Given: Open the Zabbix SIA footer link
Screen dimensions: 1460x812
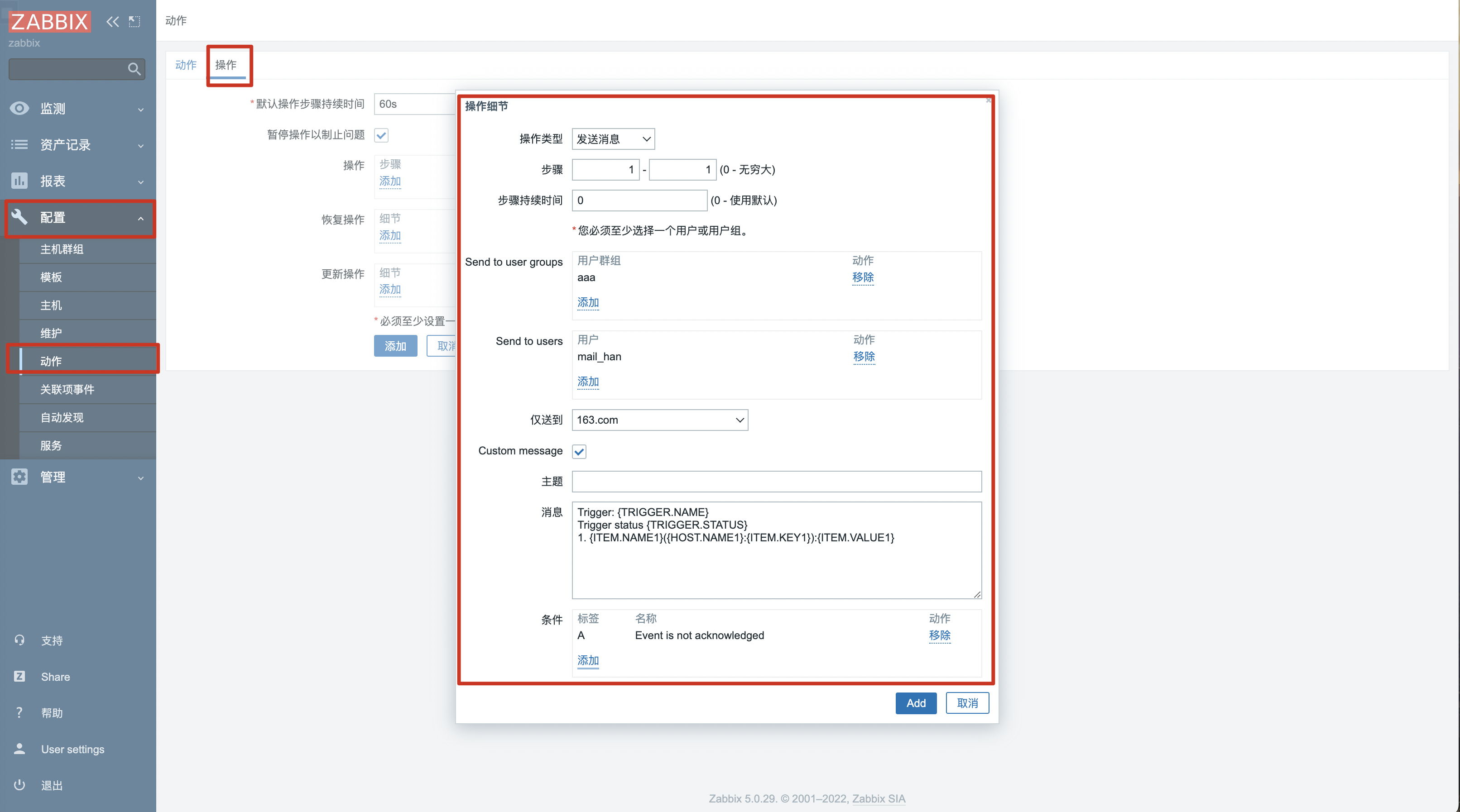Looking at the screenshot, I should click(879, 798).
